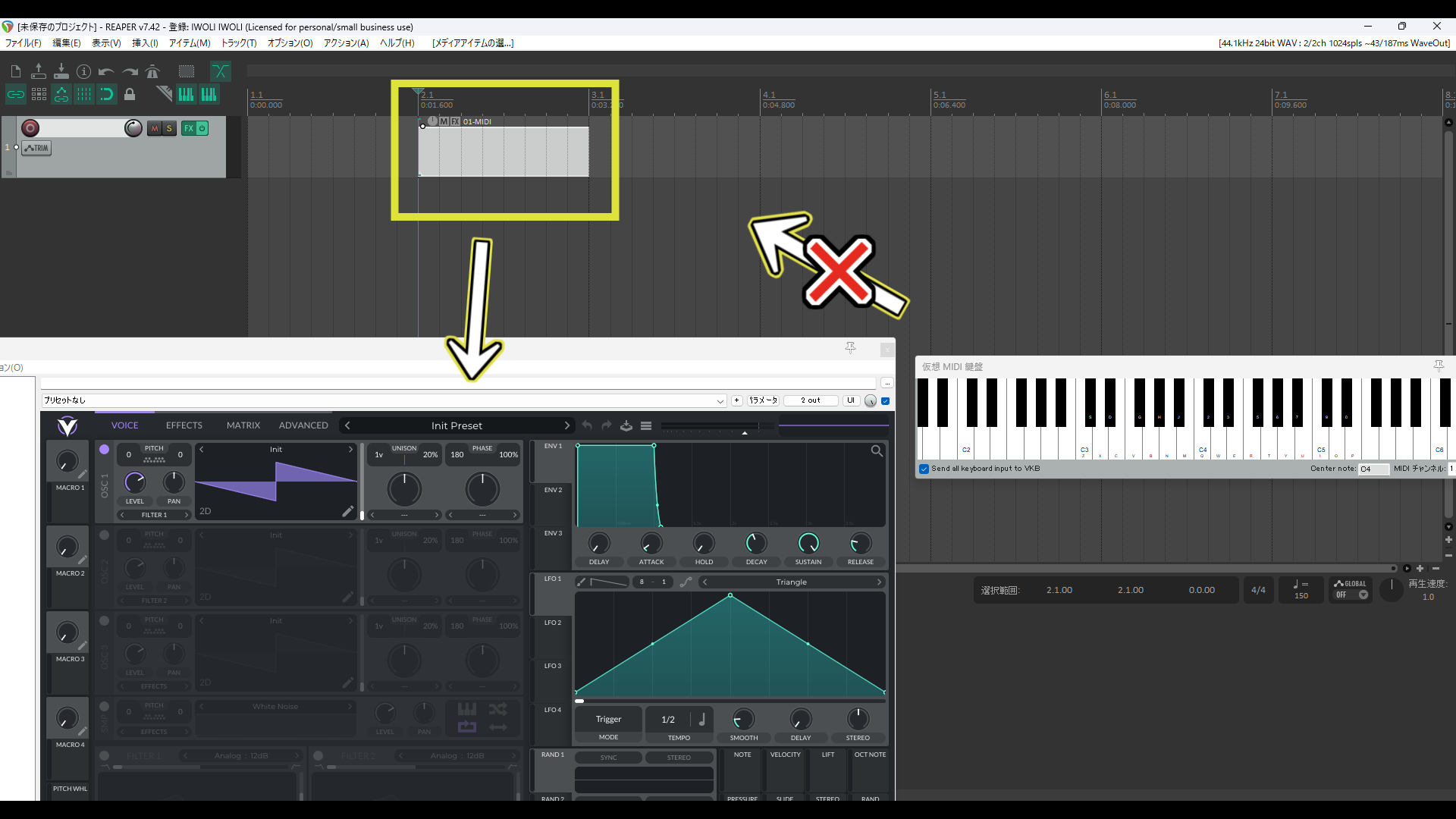Create a new project with the toolbar icon

click(x=16, y=71)
